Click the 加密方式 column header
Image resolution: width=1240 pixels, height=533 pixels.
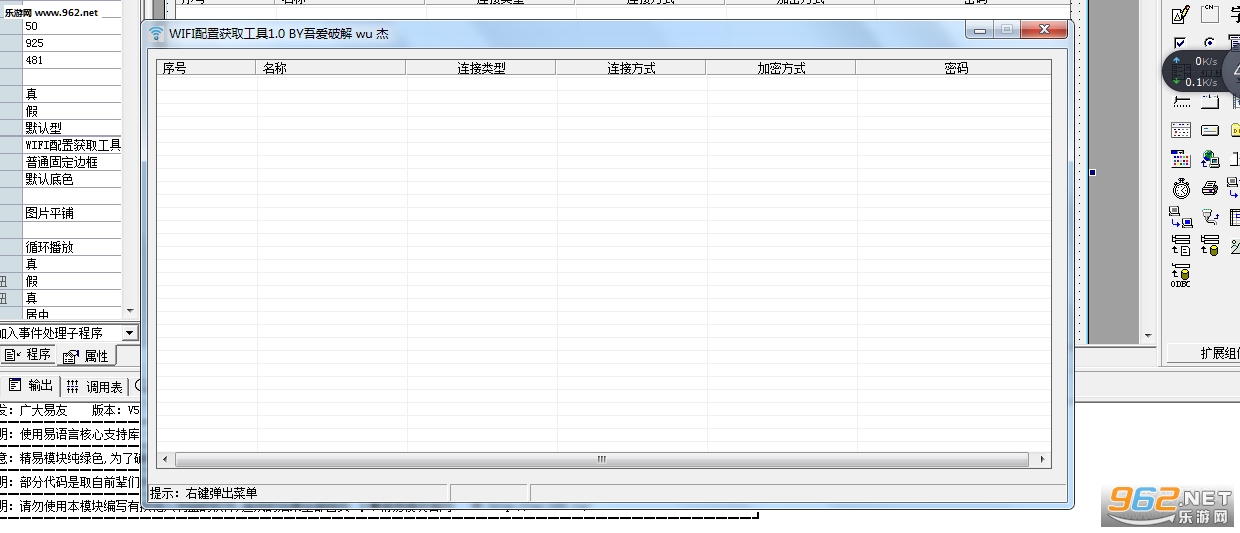click(x=781, y=68)
